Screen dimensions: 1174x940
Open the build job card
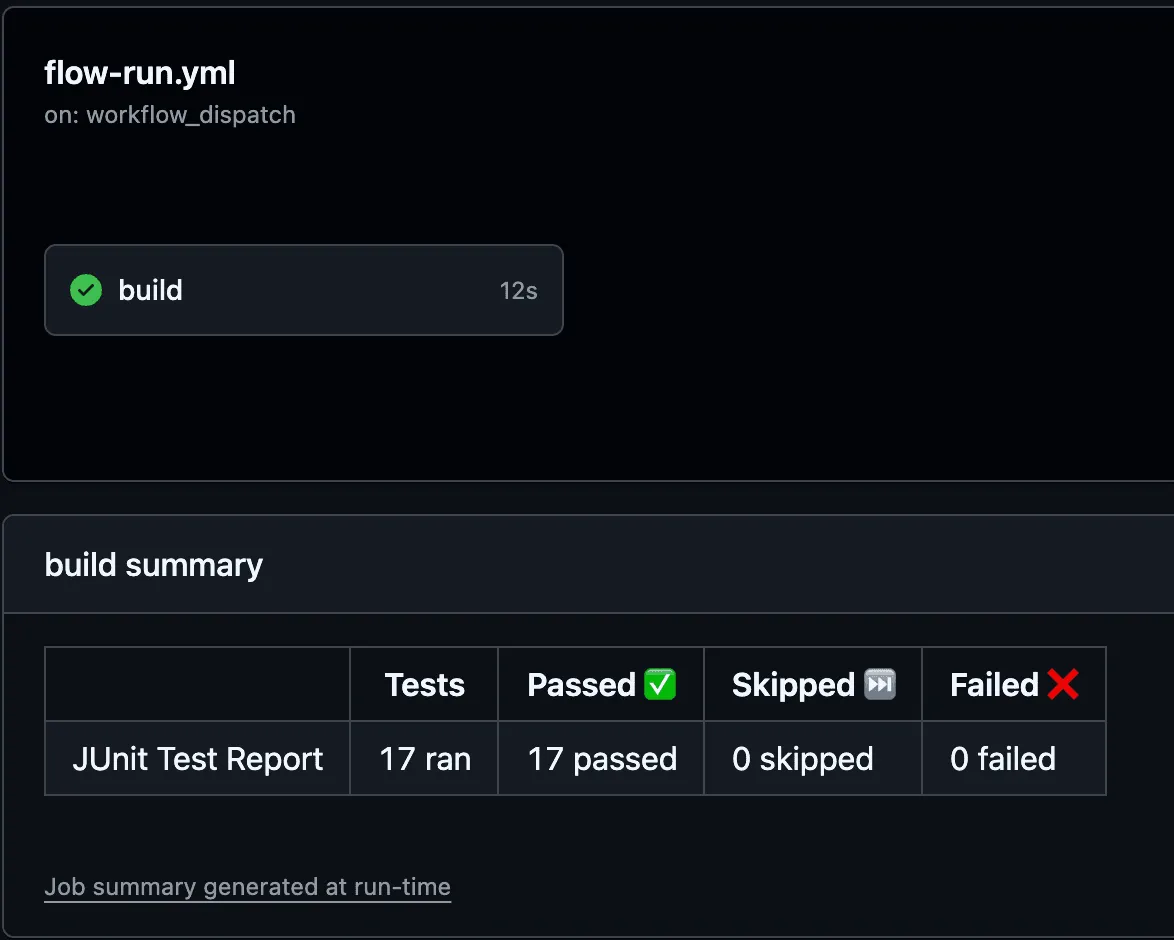point(303,290)
